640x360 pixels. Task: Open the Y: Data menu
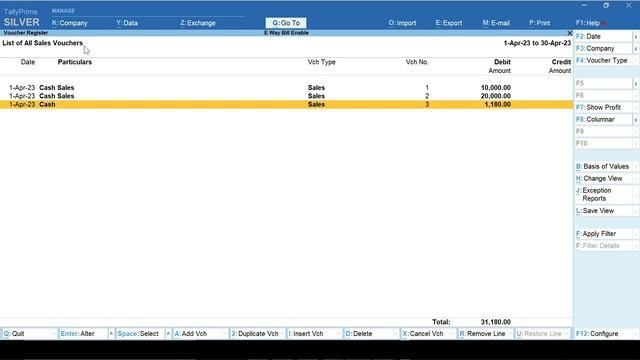[127, 23]
